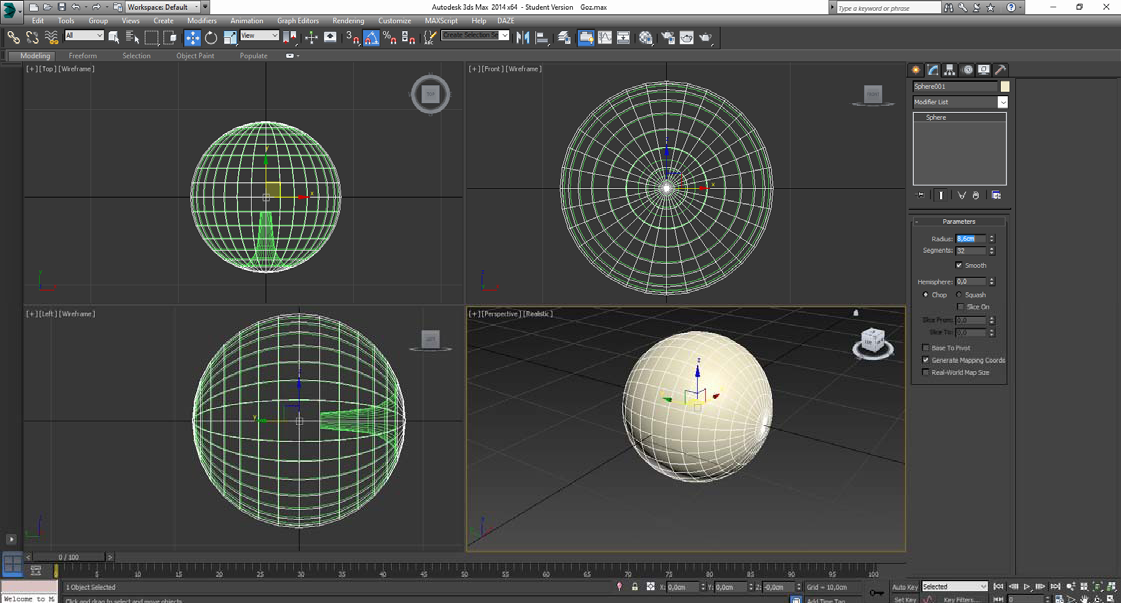Select the Select and Move tool
Image resolution: width=1121 pixels, height=603 pixels.
[192, 38]
